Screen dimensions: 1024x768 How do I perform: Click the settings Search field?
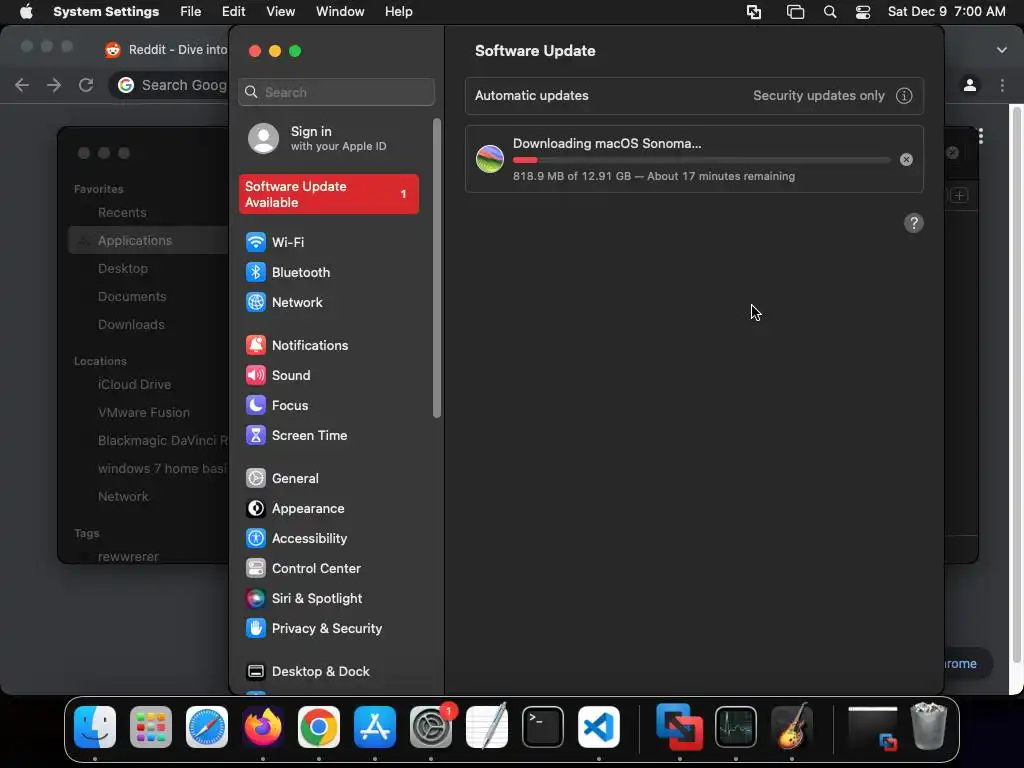point(336,92)
